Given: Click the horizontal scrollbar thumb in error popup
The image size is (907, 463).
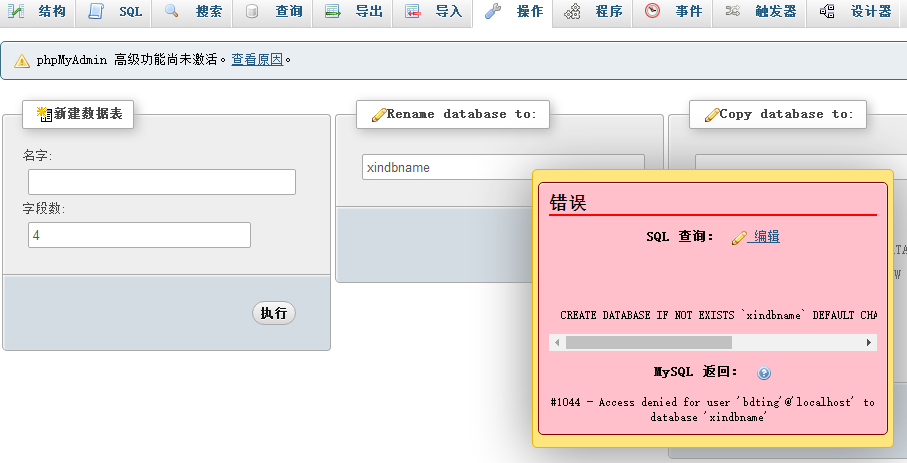Looking at the screenshot, I should (x=648, y=343).
